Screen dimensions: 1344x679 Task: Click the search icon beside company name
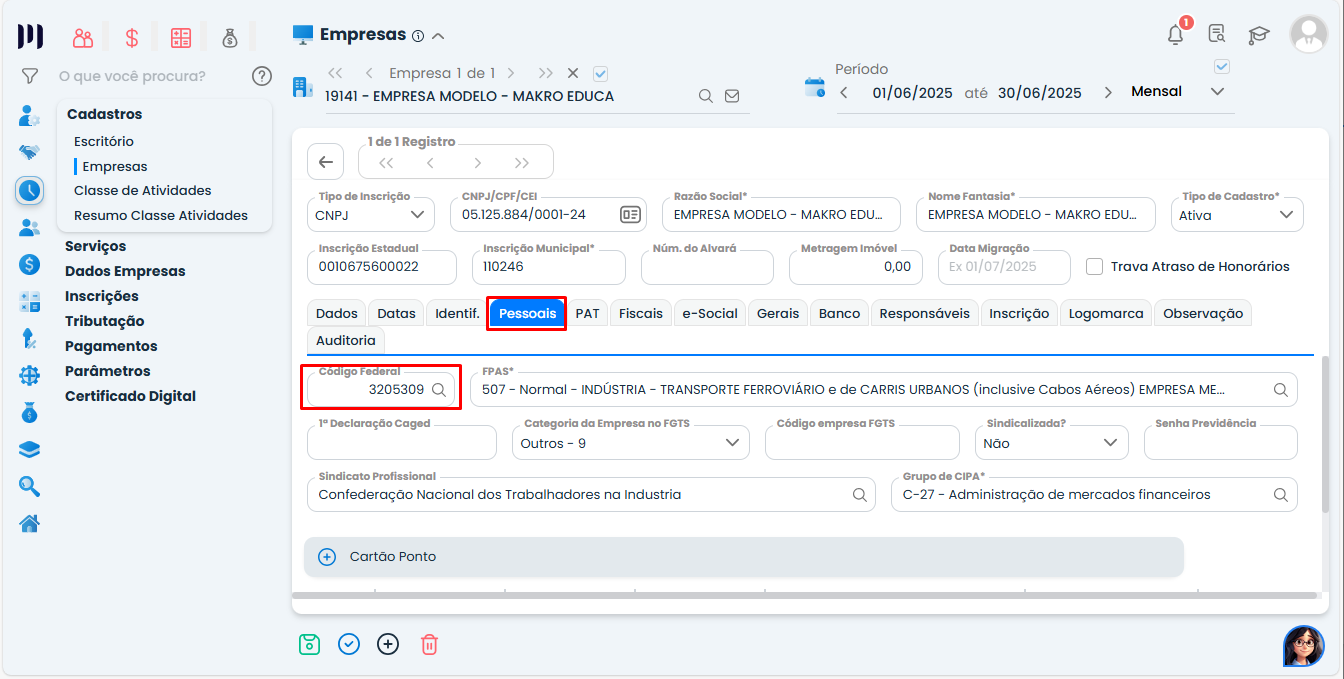pos(705,96)
